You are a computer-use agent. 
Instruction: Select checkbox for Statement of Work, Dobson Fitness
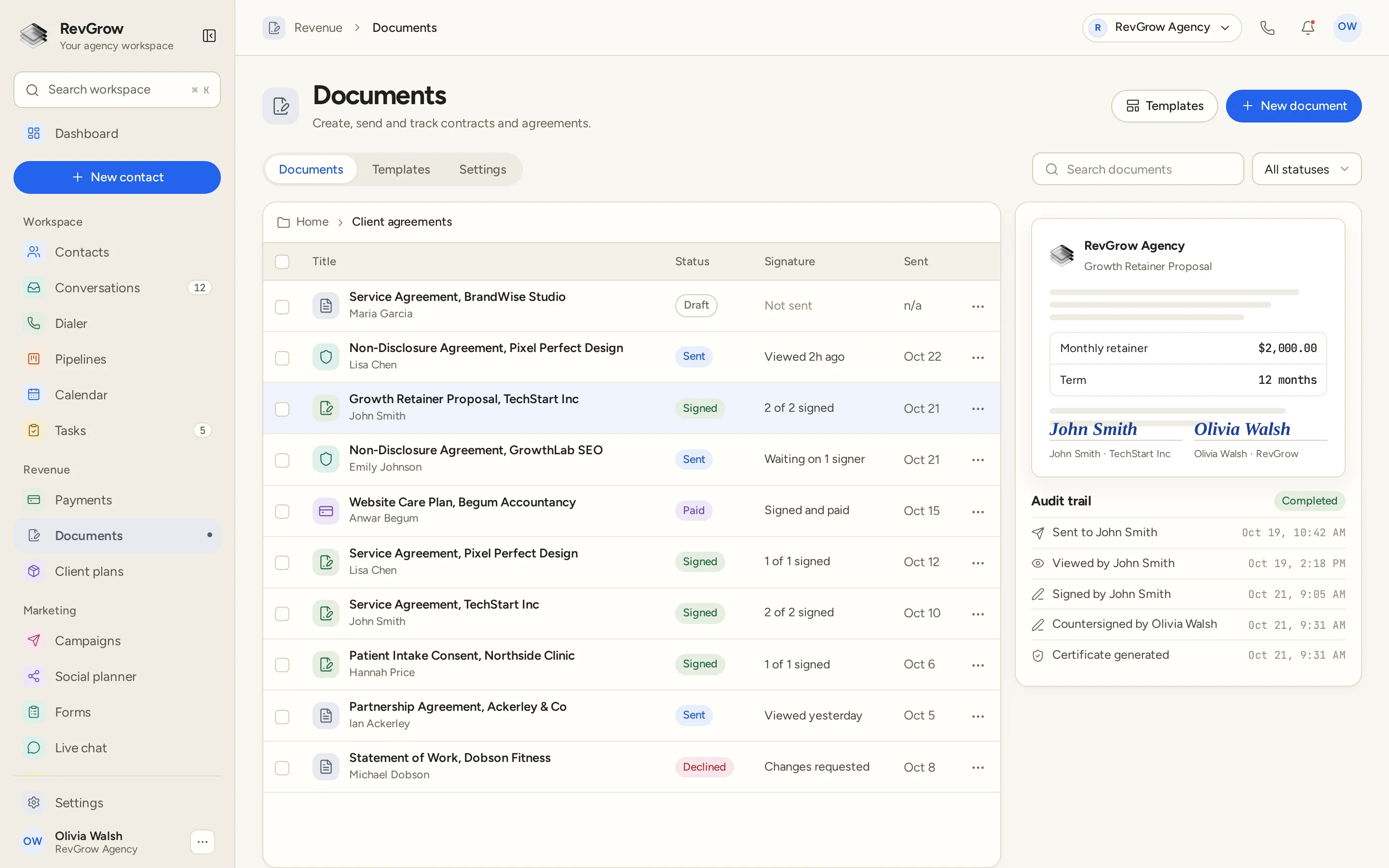pos(282,768)
